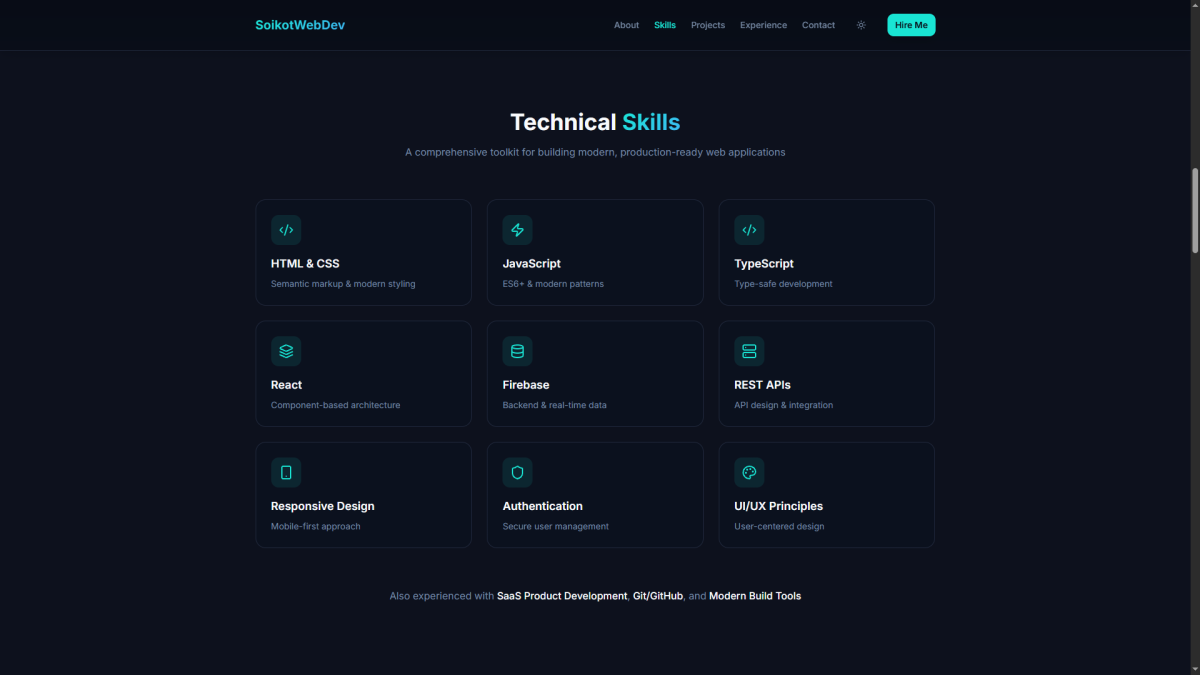Open the About navigation link
Viewport: 1200px width, 675px height.
tap(626, 25)
